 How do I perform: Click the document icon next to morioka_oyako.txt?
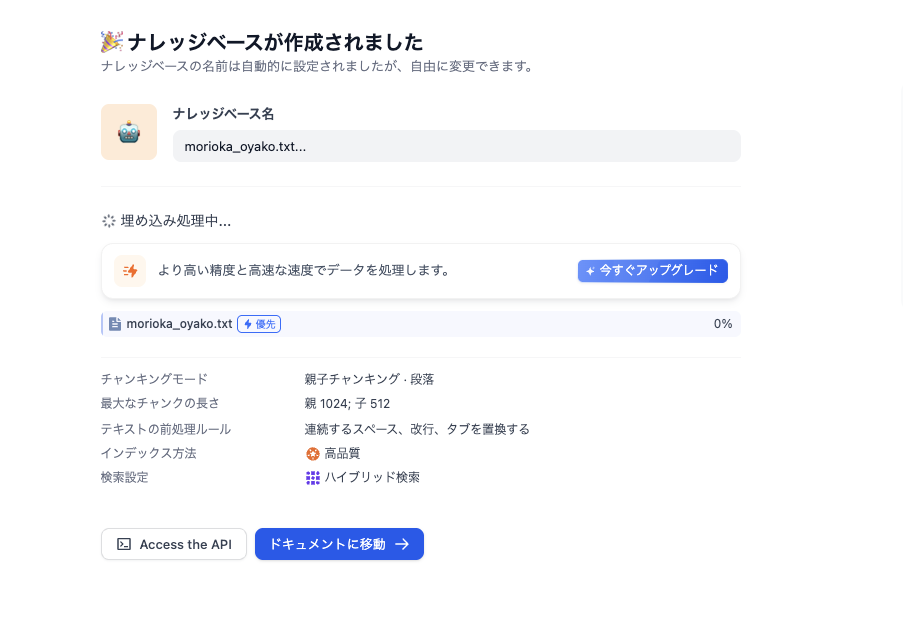[115, 323]
